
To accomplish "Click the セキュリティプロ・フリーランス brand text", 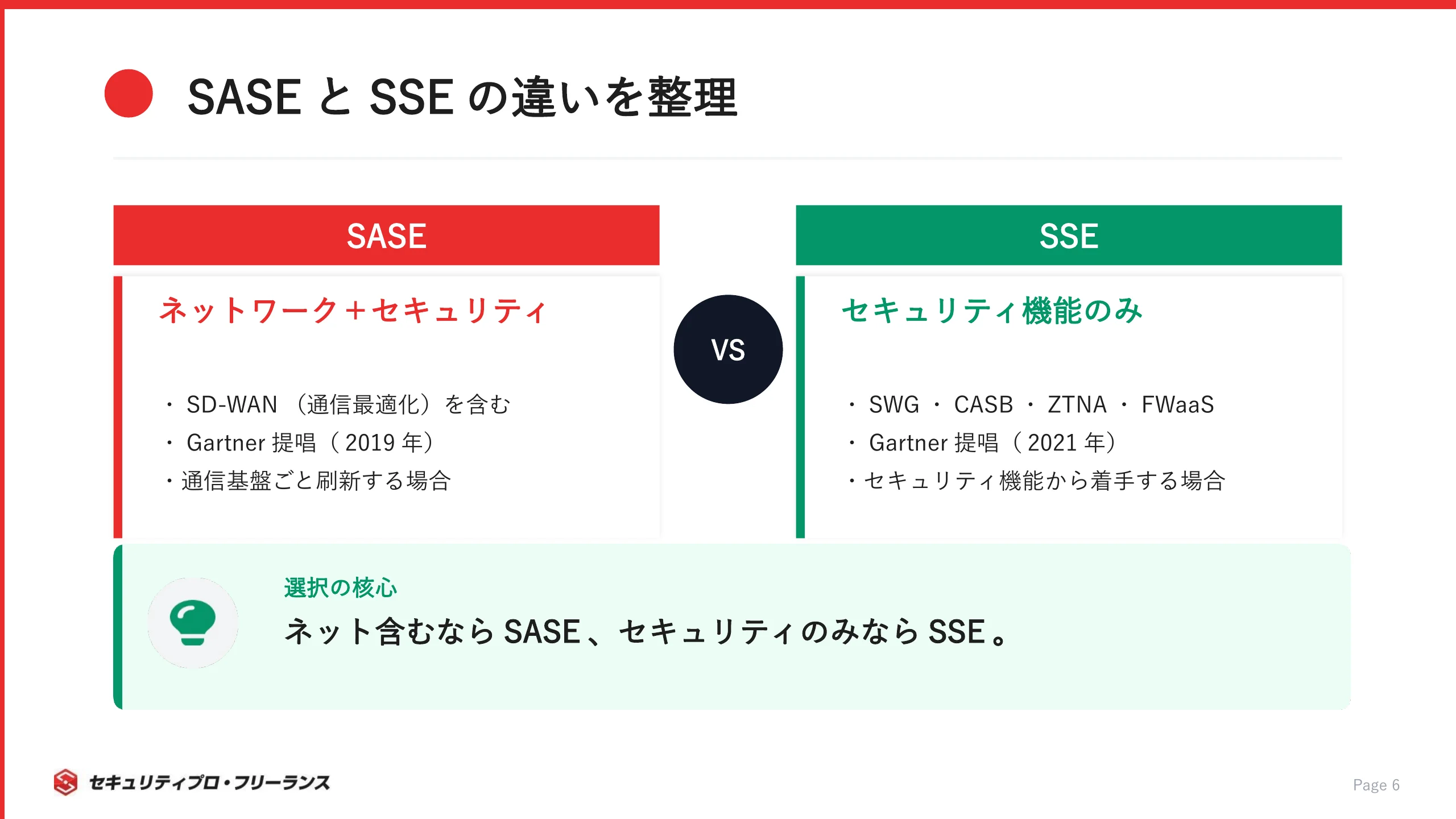I will pyautogui.click(x=210, y=783).
